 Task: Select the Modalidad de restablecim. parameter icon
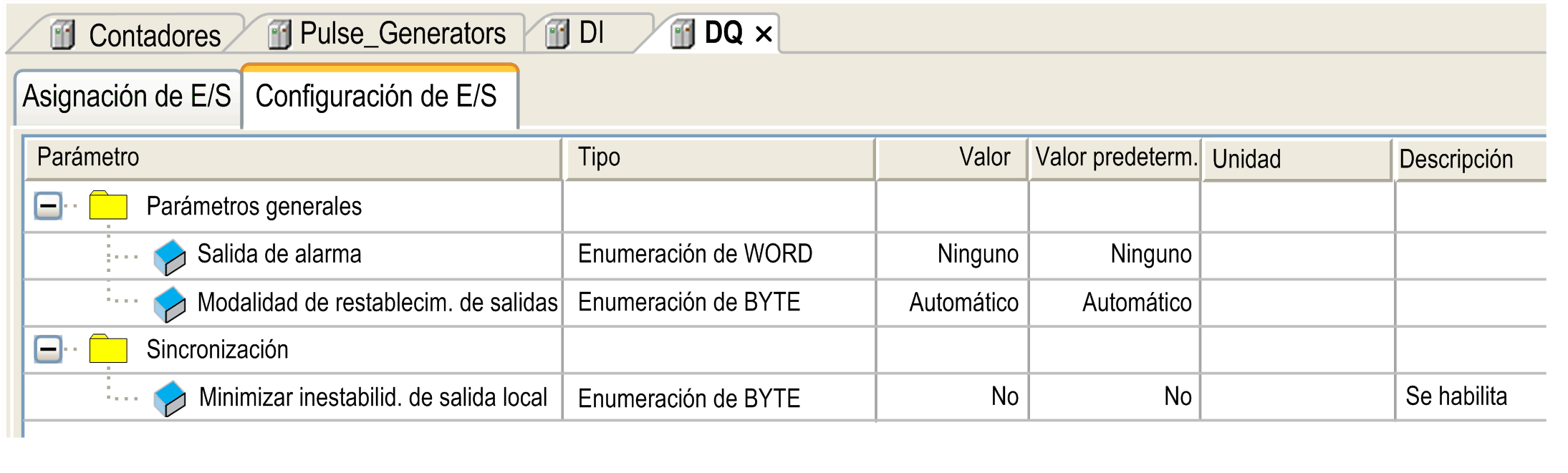170,304
